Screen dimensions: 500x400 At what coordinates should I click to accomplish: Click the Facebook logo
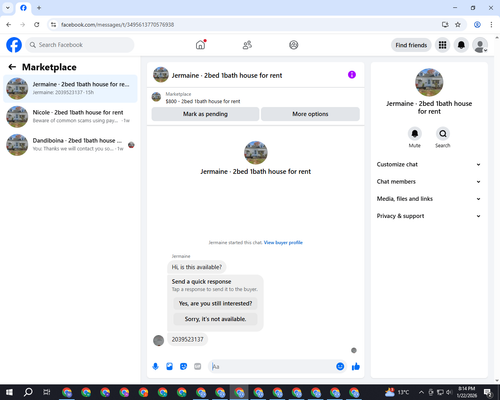point(14,45)
